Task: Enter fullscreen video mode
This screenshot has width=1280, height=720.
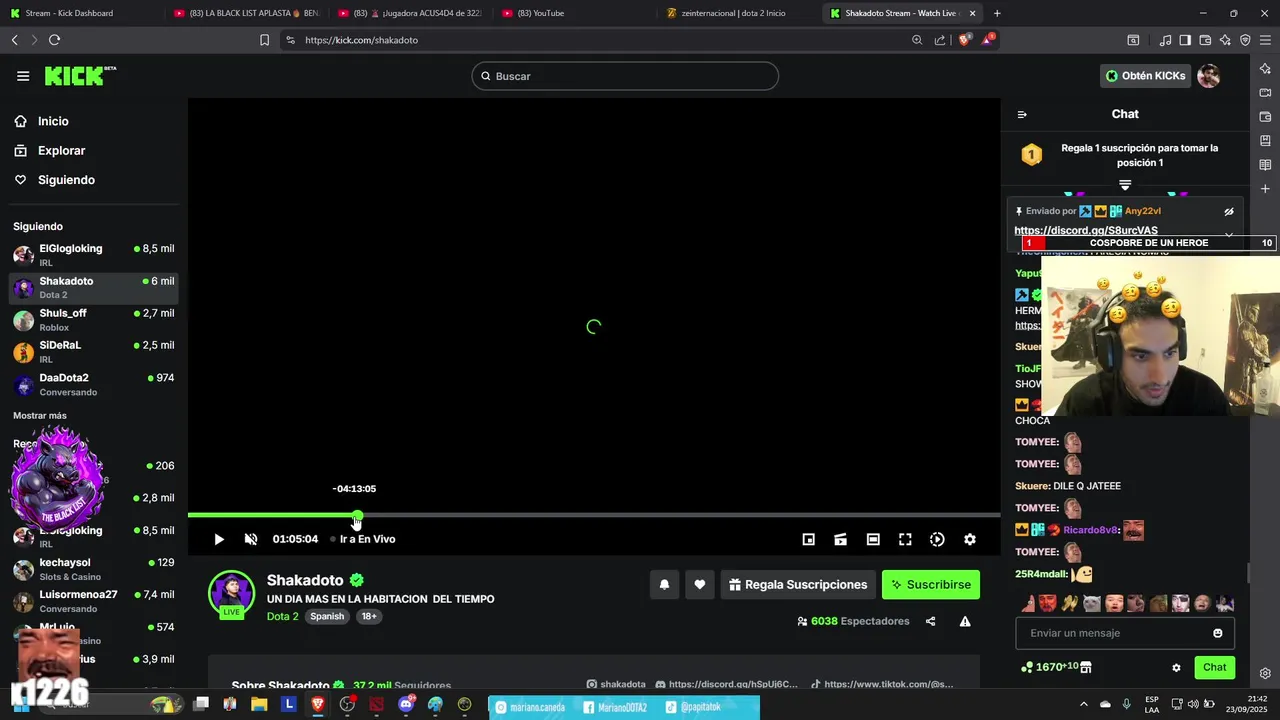Action: 905,539
